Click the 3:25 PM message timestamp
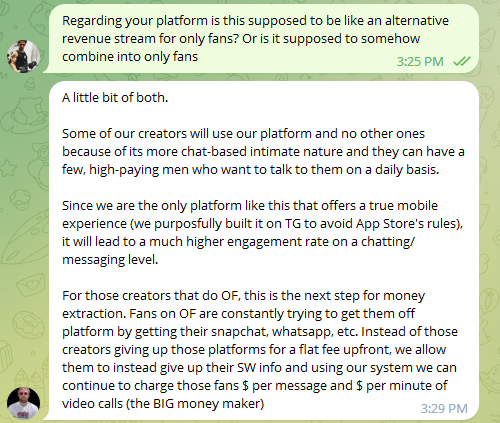The width and height of the screenshot is (500, 423). tap(420, 62)
